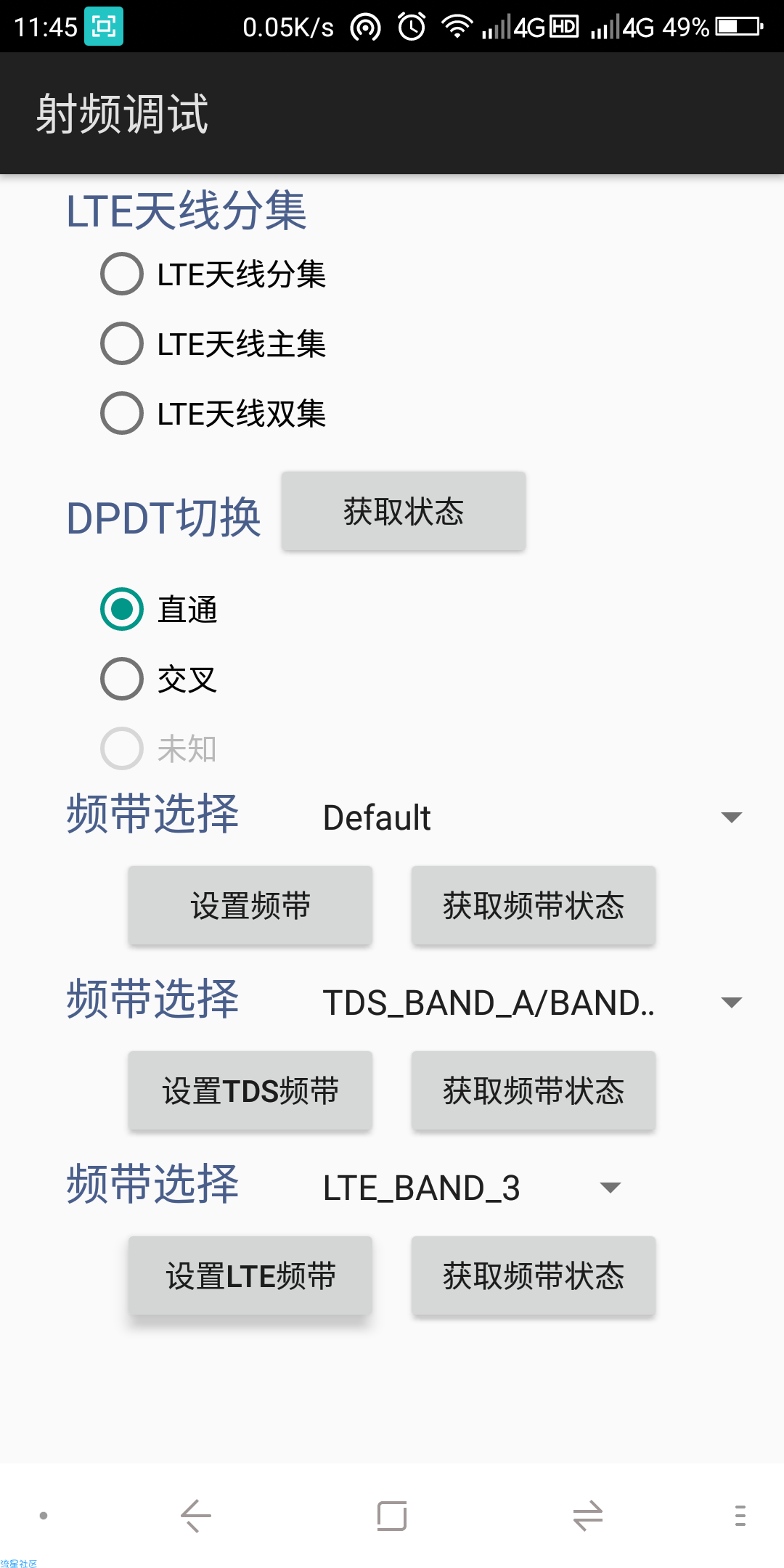The height and width of the screenshot is (1568, 784).
Task: Tap the Wi-Fi status icon
Action: coord(457,27)
